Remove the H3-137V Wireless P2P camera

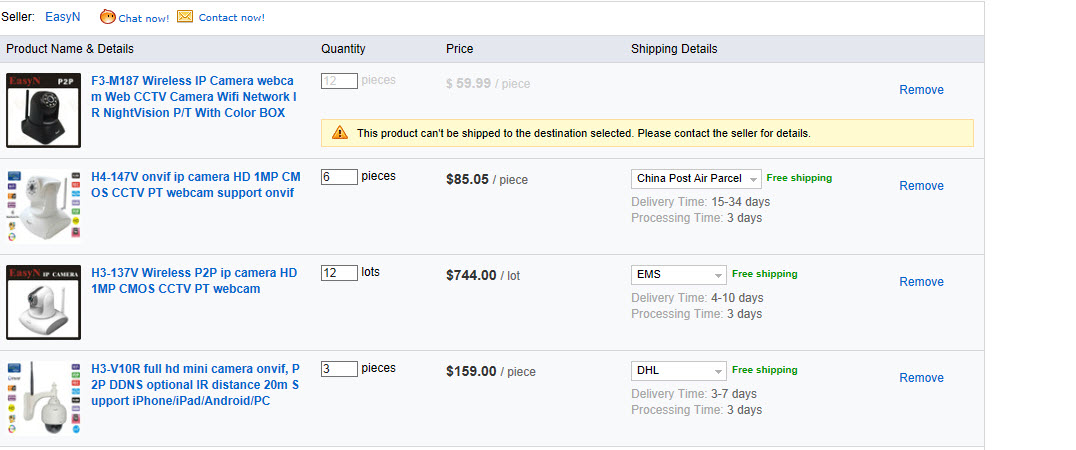pos(921,282)
